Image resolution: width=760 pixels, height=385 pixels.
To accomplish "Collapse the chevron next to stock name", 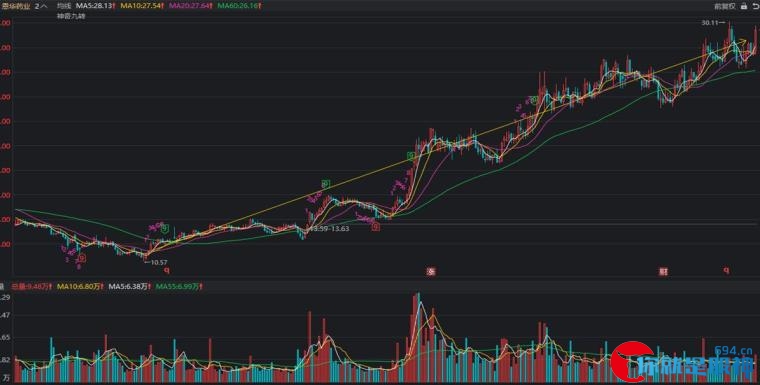I will pyautogui.click(x=44, y=6).
